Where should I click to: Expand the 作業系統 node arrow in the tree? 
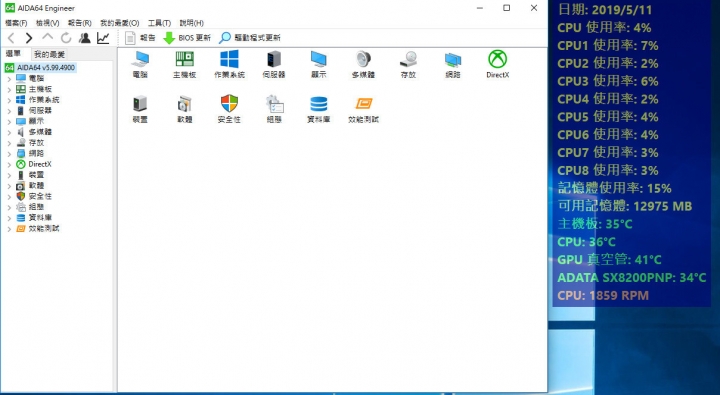[9, 100]
